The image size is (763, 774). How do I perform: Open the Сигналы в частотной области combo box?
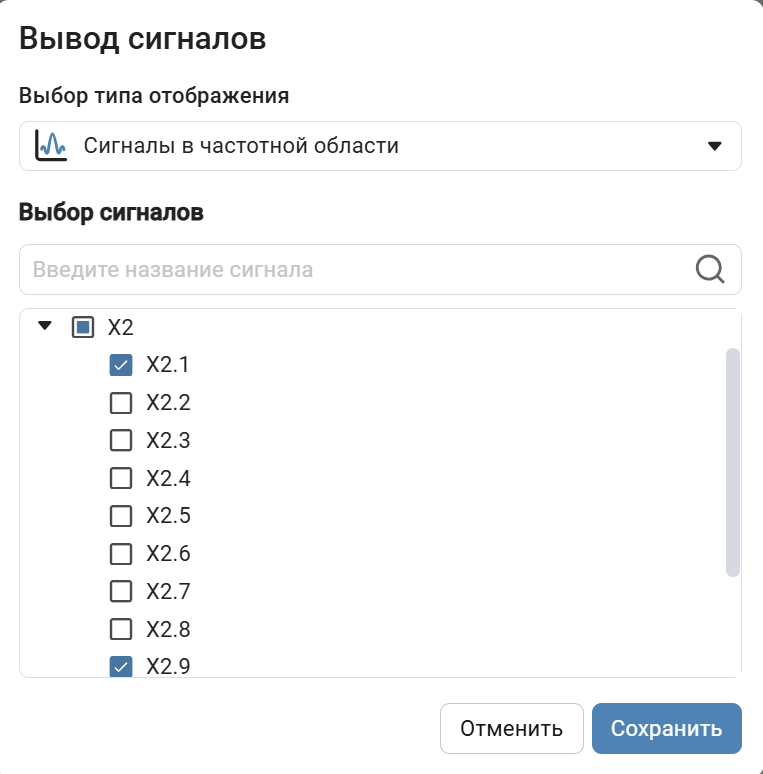(380, 146)
